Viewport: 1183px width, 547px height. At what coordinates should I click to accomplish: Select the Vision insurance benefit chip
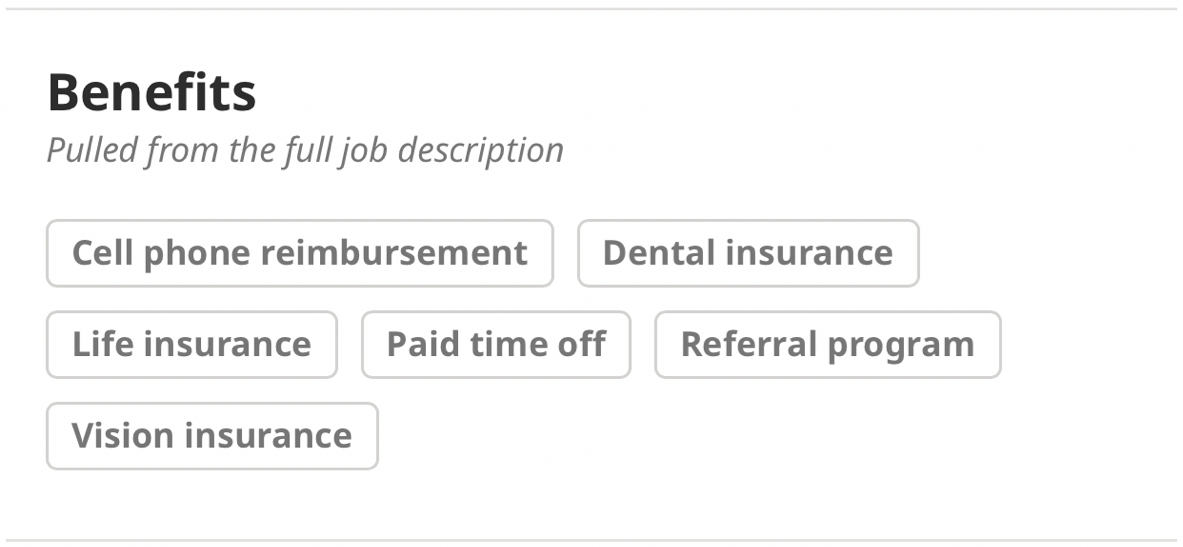(x=211, y=436)
